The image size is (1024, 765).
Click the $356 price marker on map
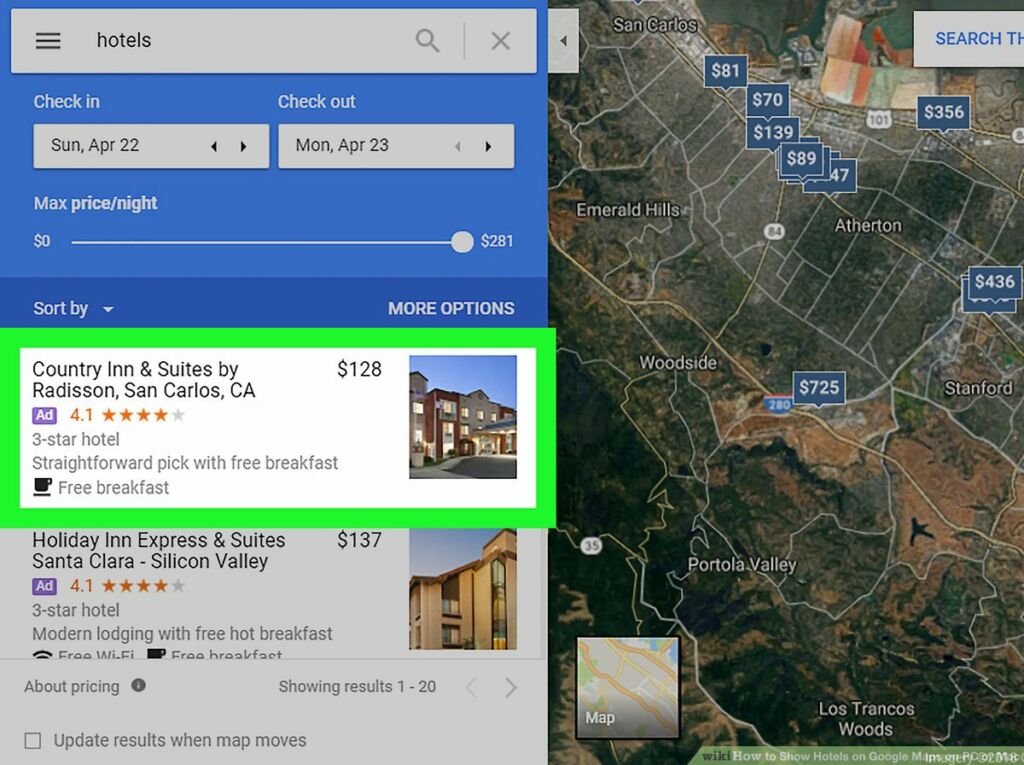[x=944, y=112]
